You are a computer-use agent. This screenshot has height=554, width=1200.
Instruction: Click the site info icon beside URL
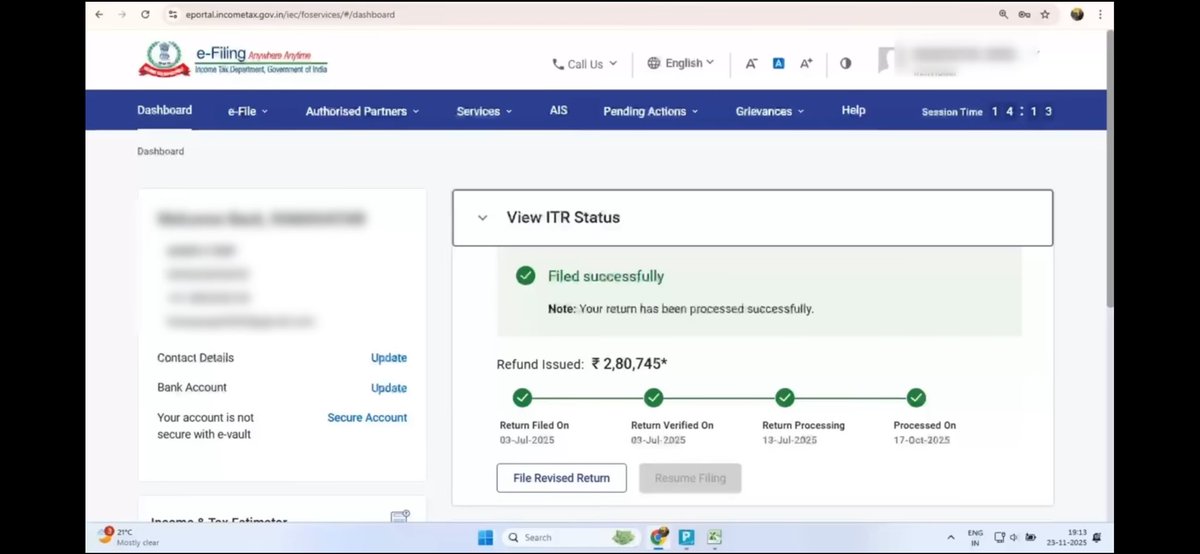click(x=173, y=15)
